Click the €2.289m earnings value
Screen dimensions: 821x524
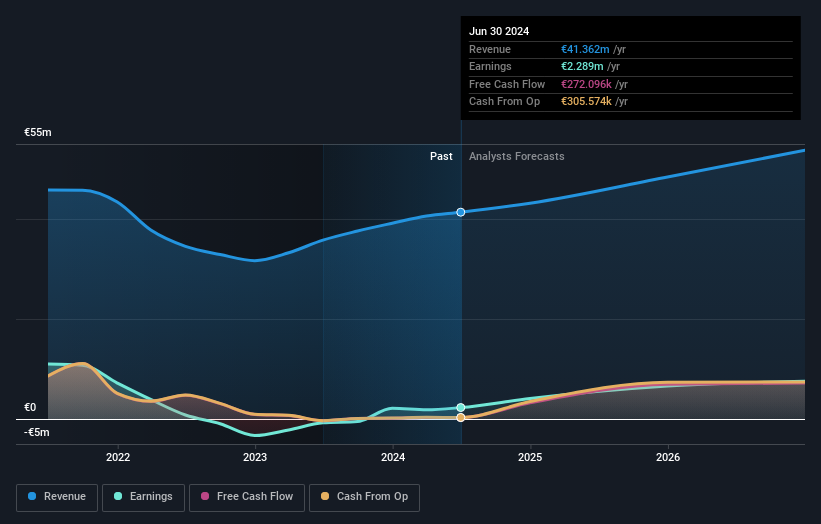(582, 66)
